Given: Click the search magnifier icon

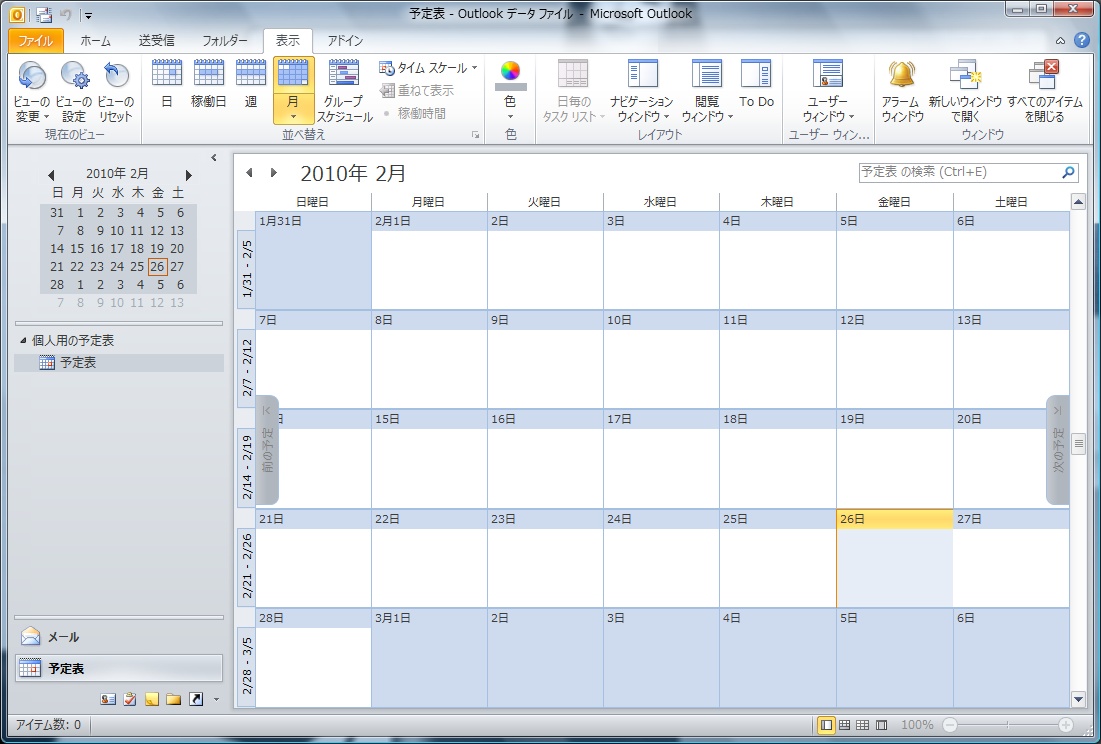Looking at the screenshot, I should [1068, 172].
